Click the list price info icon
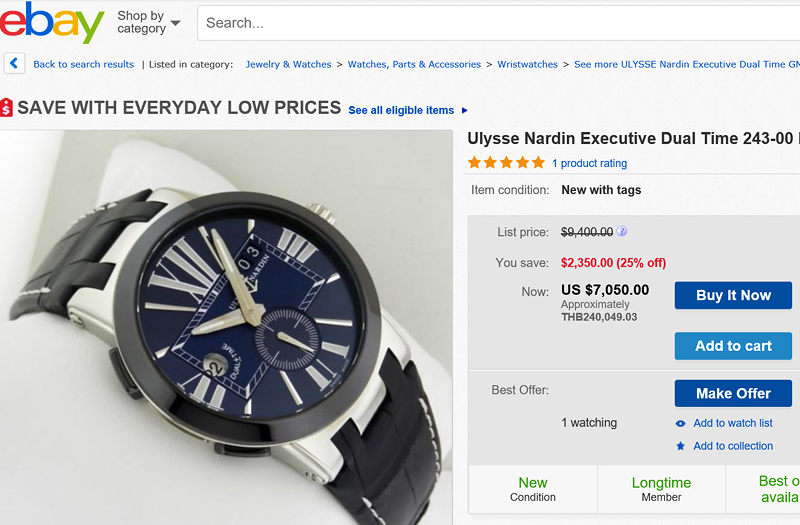The image size is (800, 525). 622,232
